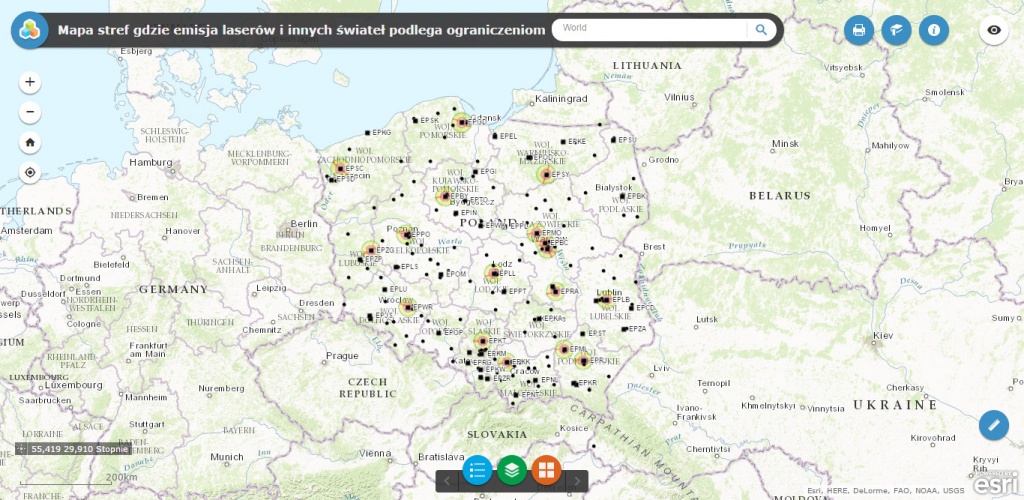Find my location on the map
The width and height of the screenshot is (1024, 500).
click(29, 173)
